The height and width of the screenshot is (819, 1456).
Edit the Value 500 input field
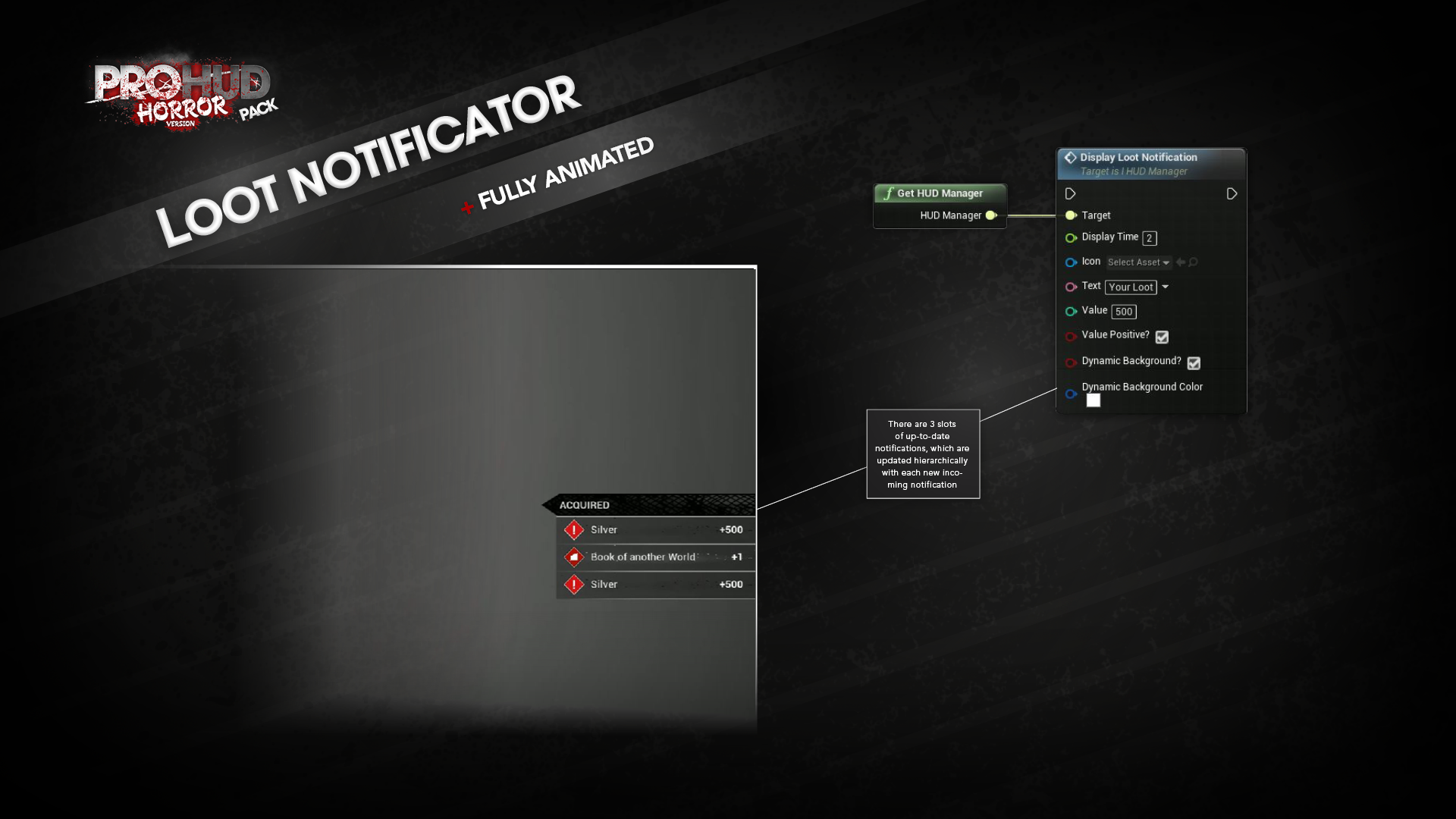click(1124, 311)
